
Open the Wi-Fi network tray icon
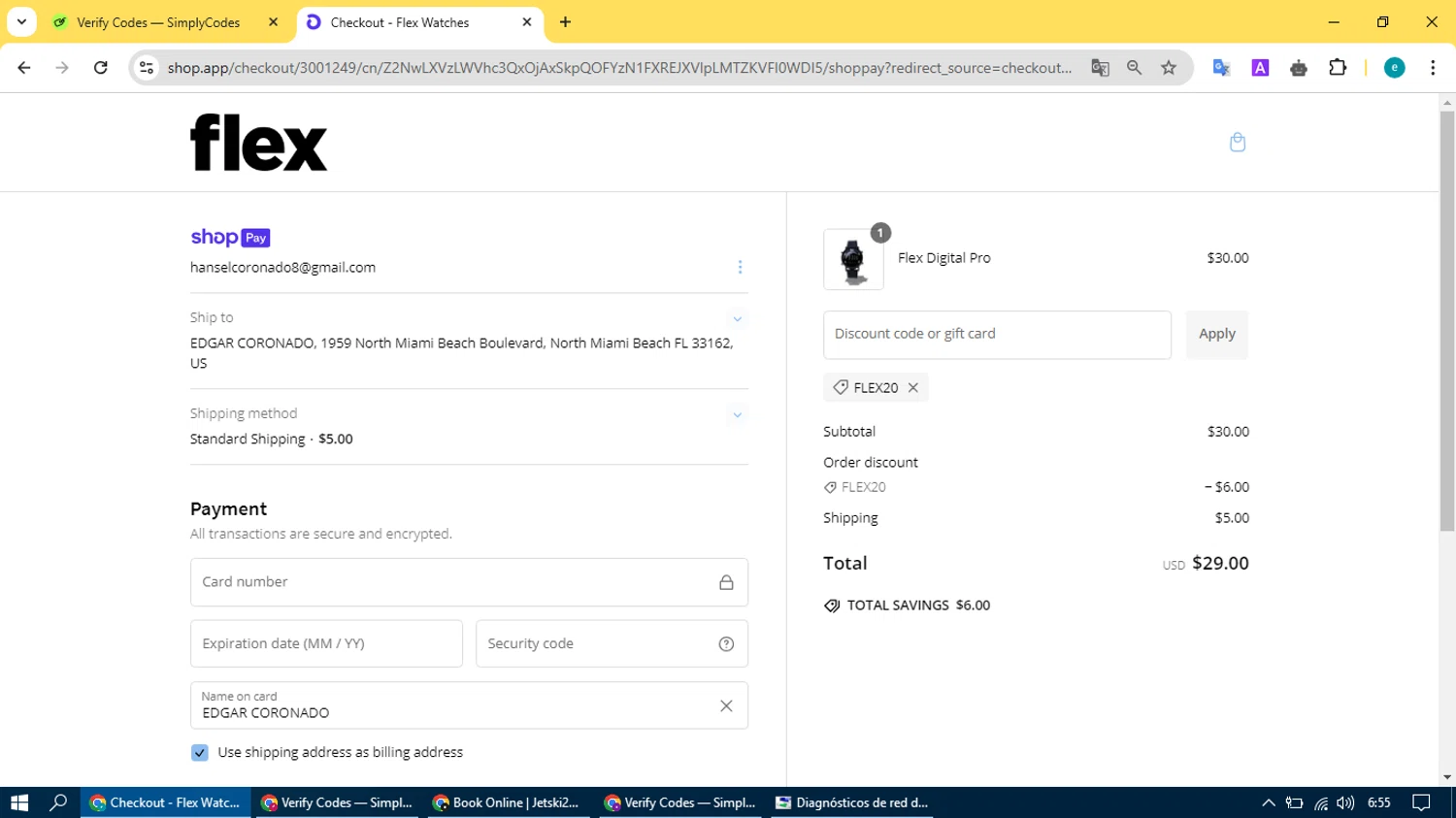click(x=1320, y=802)
